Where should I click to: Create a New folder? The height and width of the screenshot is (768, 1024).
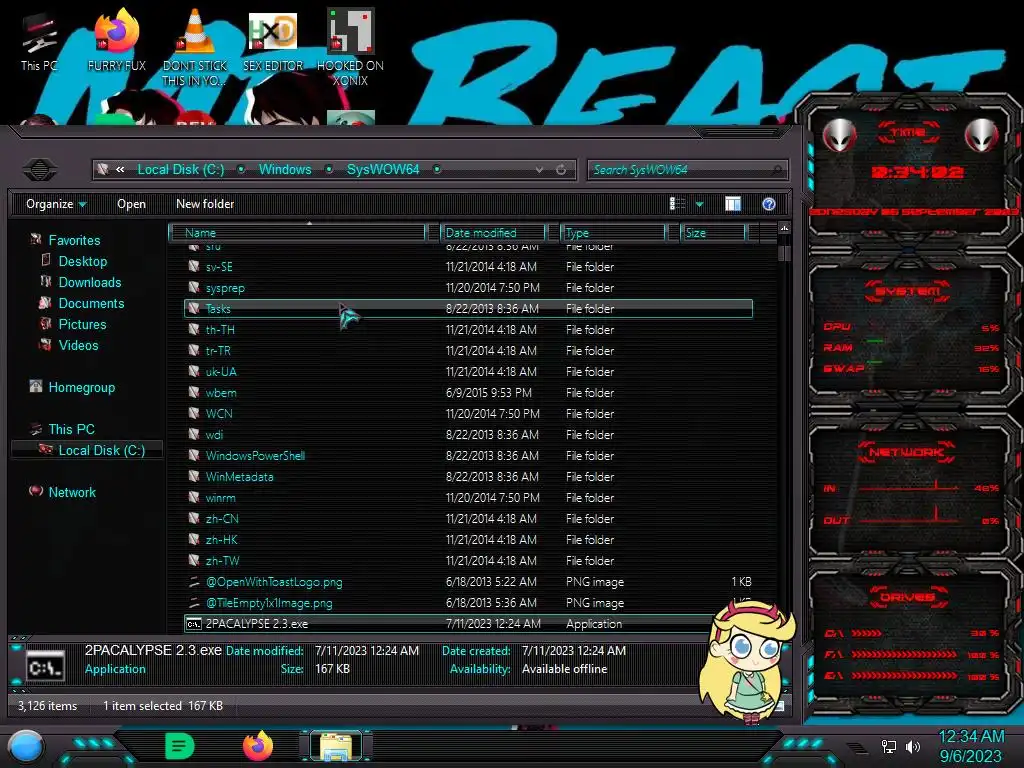pos(205,204)
